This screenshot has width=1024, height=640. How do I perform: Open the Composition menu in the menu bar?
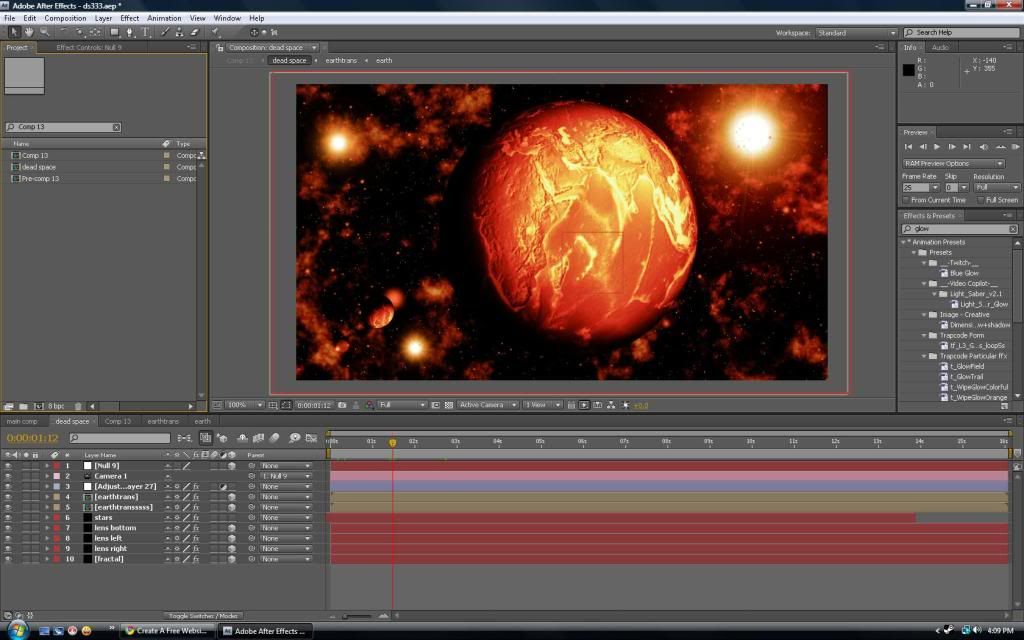click(x=65, y=18)
